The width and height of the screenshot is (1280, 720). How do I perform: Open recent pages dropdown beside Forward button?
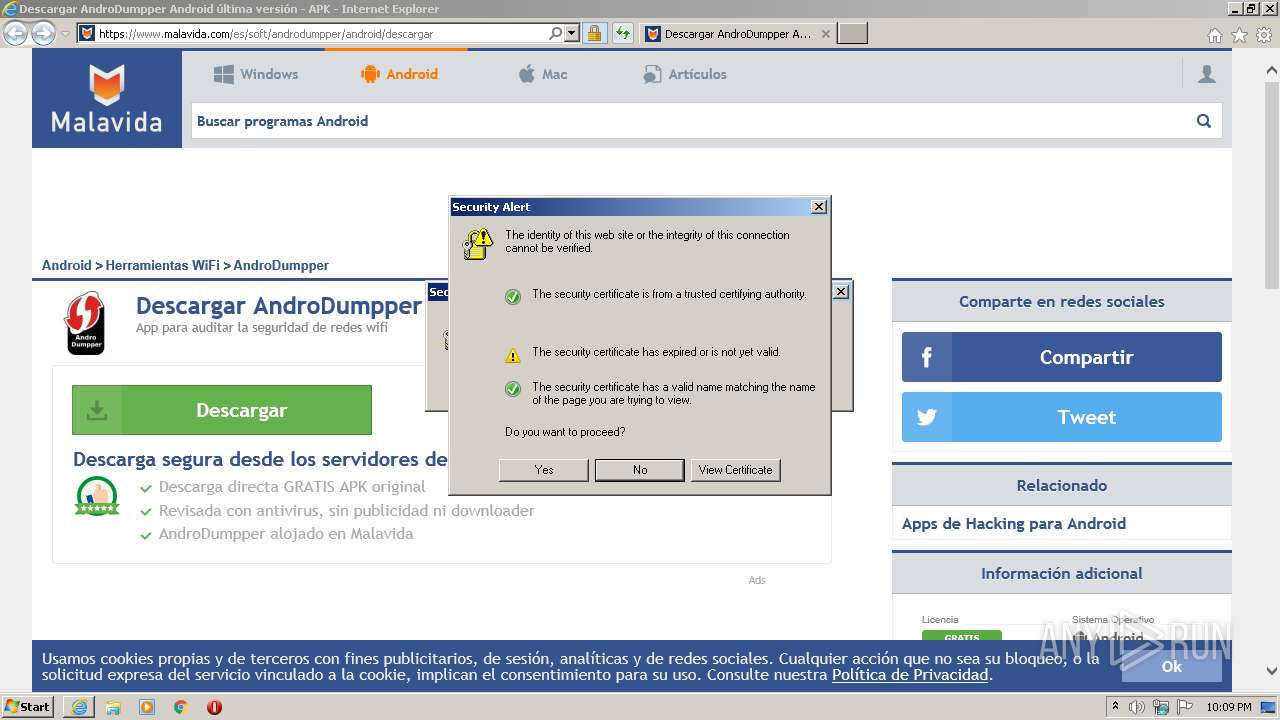tap(65, 34)
